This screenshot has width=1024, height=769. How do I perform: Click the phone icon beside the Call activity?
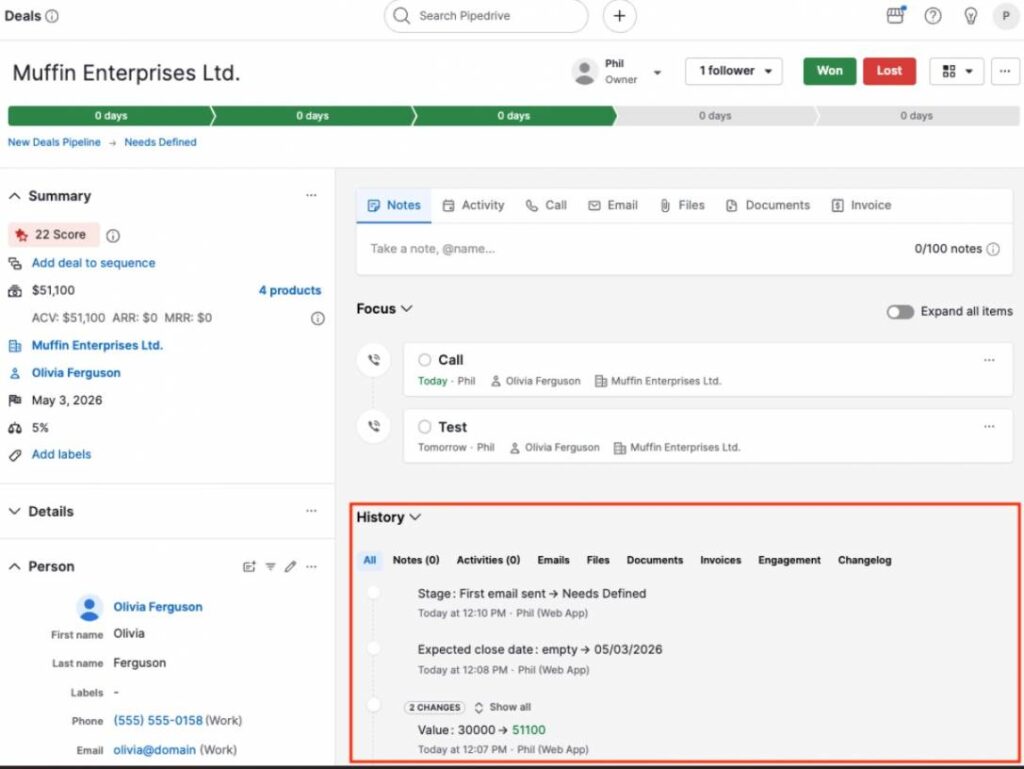coord(373,360)
